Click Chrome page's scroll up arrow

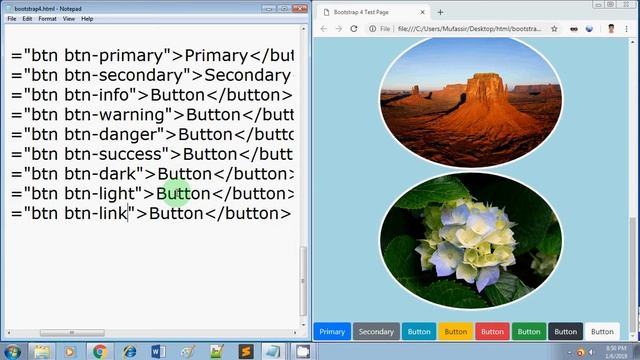pyautogui.click(x=633, y=42)
